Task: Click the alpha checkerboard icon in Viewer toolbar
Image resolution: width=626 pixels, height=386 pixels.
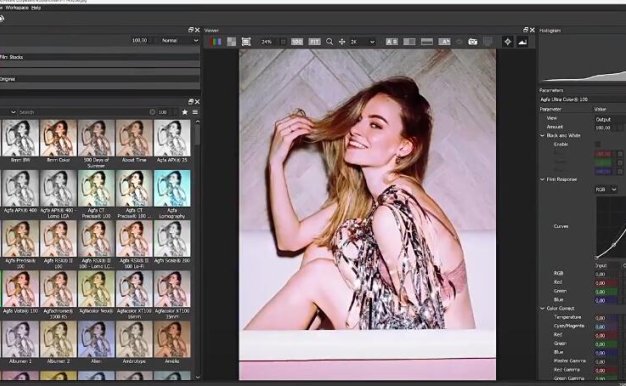Action: (x=232, y=42)
